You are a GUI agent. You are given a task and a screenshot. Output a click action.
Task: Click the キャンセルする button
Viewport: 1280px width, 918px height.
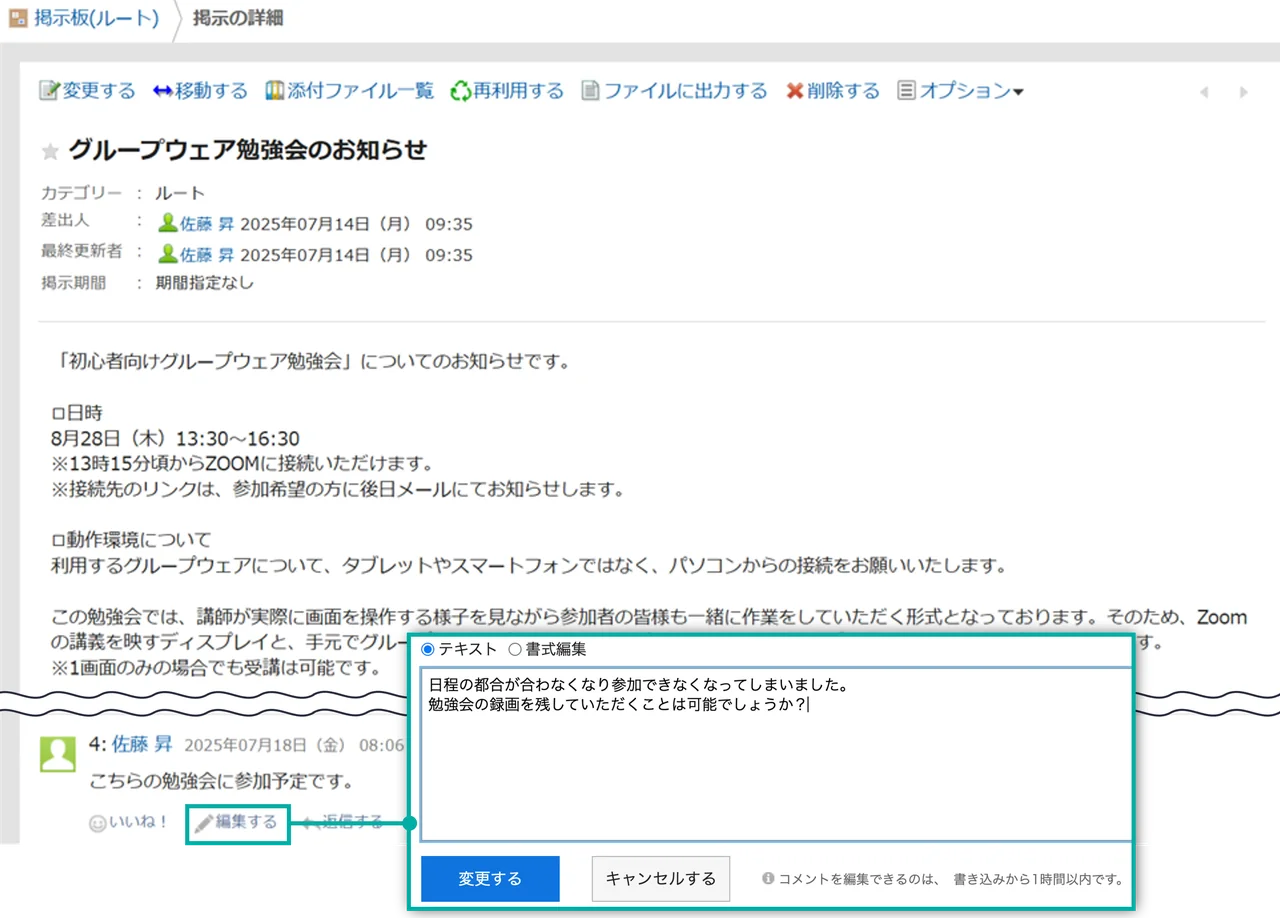661,879
